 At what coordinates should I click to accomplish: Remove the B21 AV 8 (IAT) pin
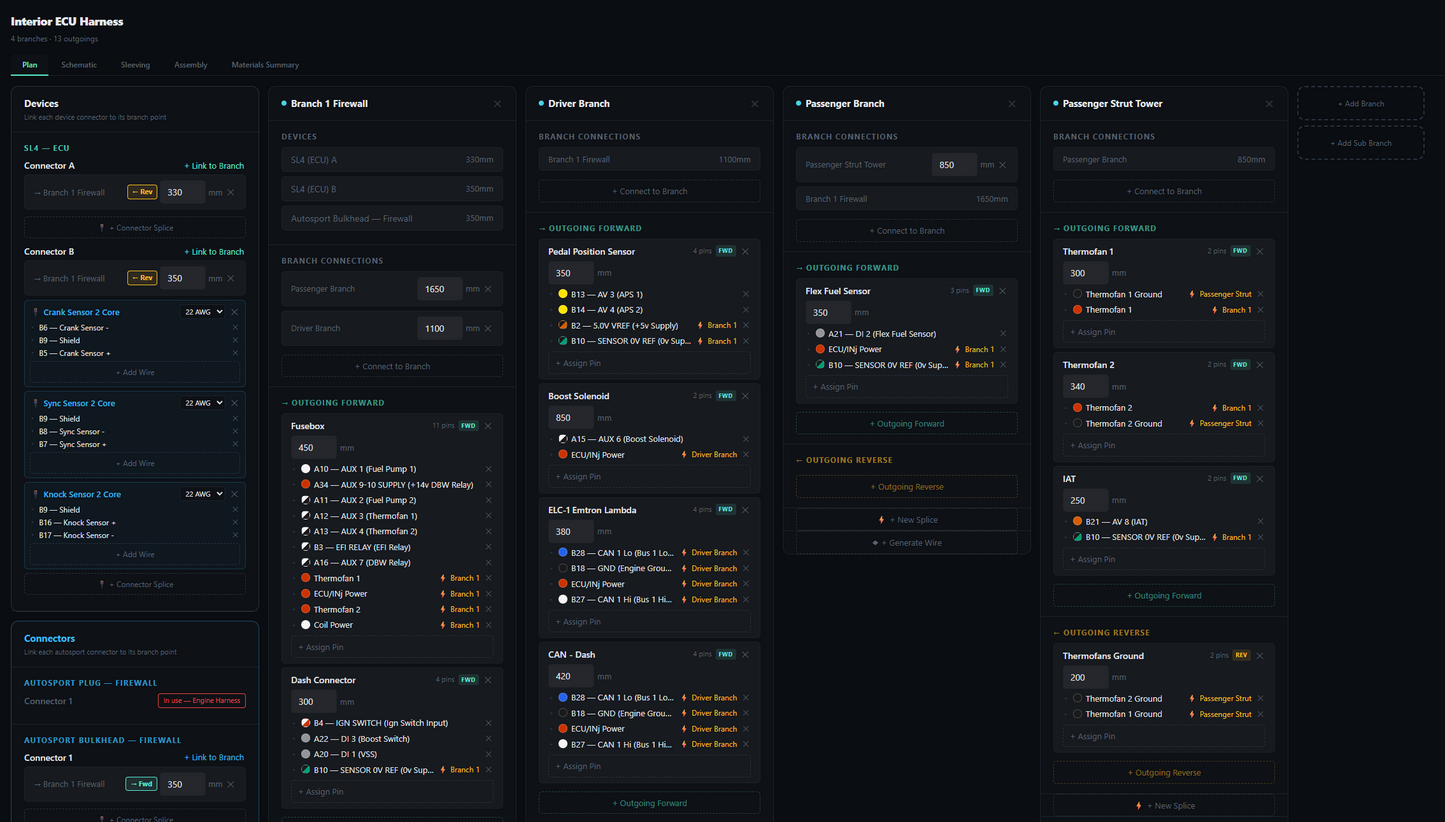coord(1261,522)
